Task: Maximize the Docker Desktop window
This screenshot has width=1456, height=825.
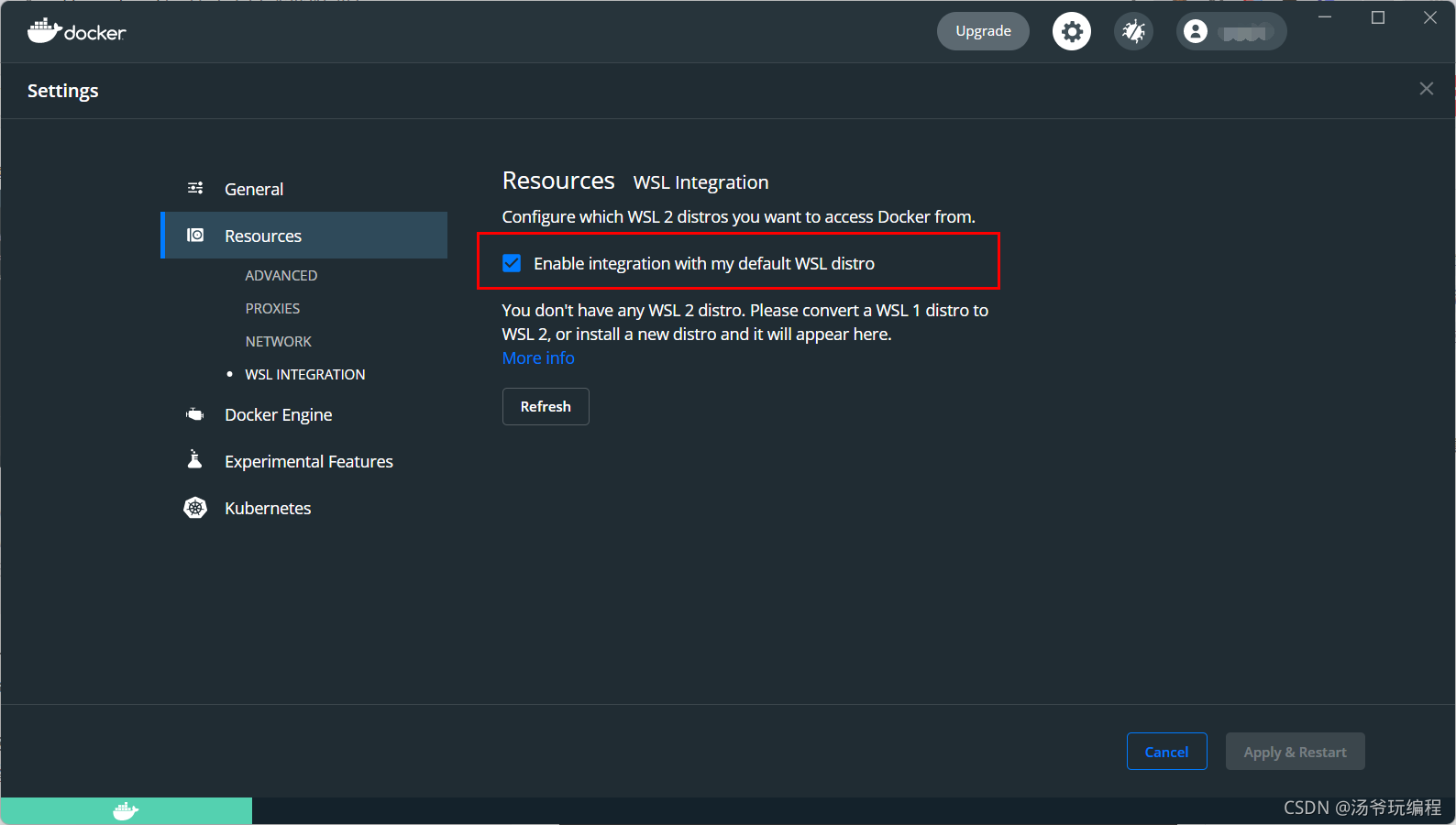Action: [x=1378, y=17]
